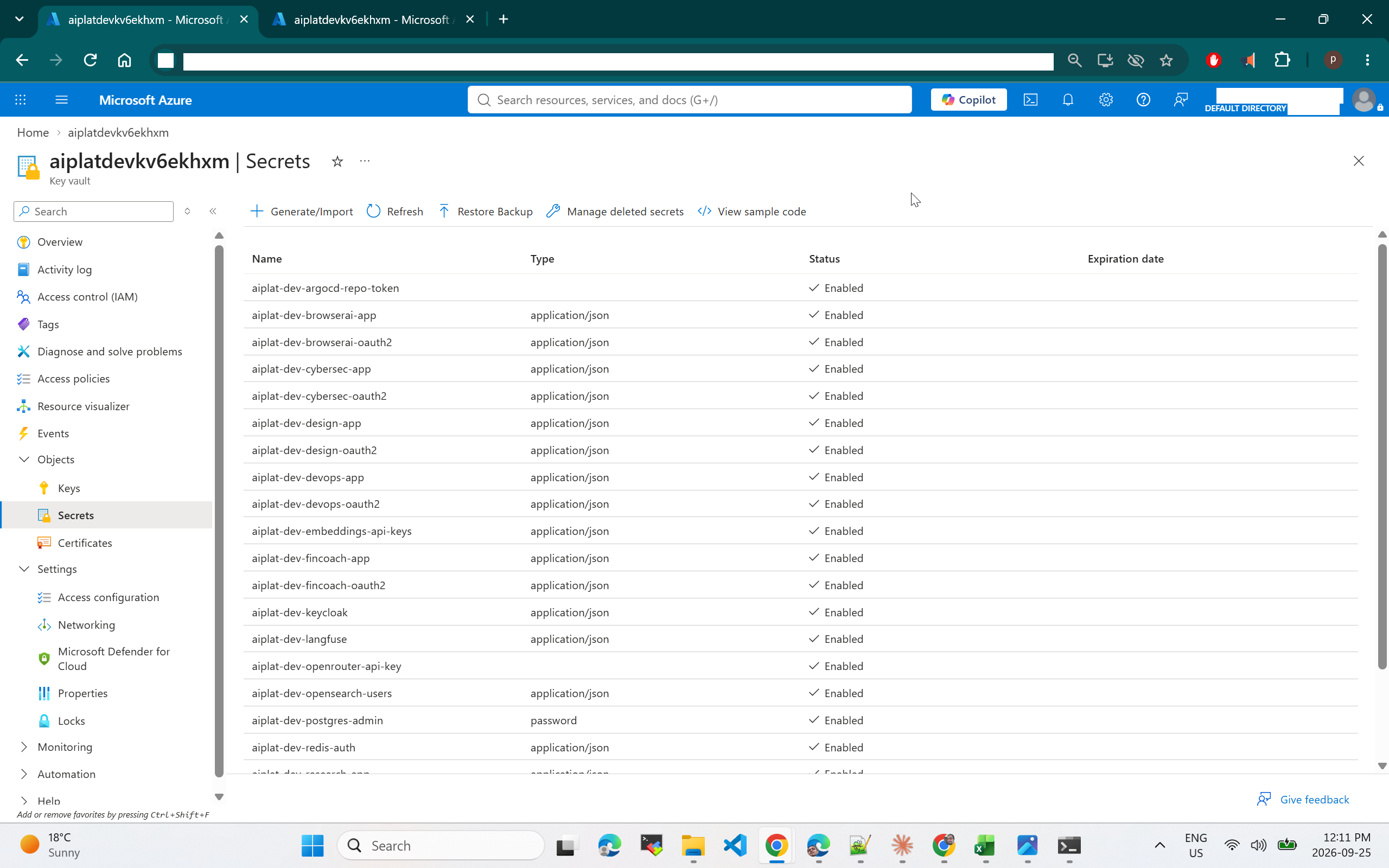
Task: Open Manage deleted secrets
Action: [x=615, y=211]
